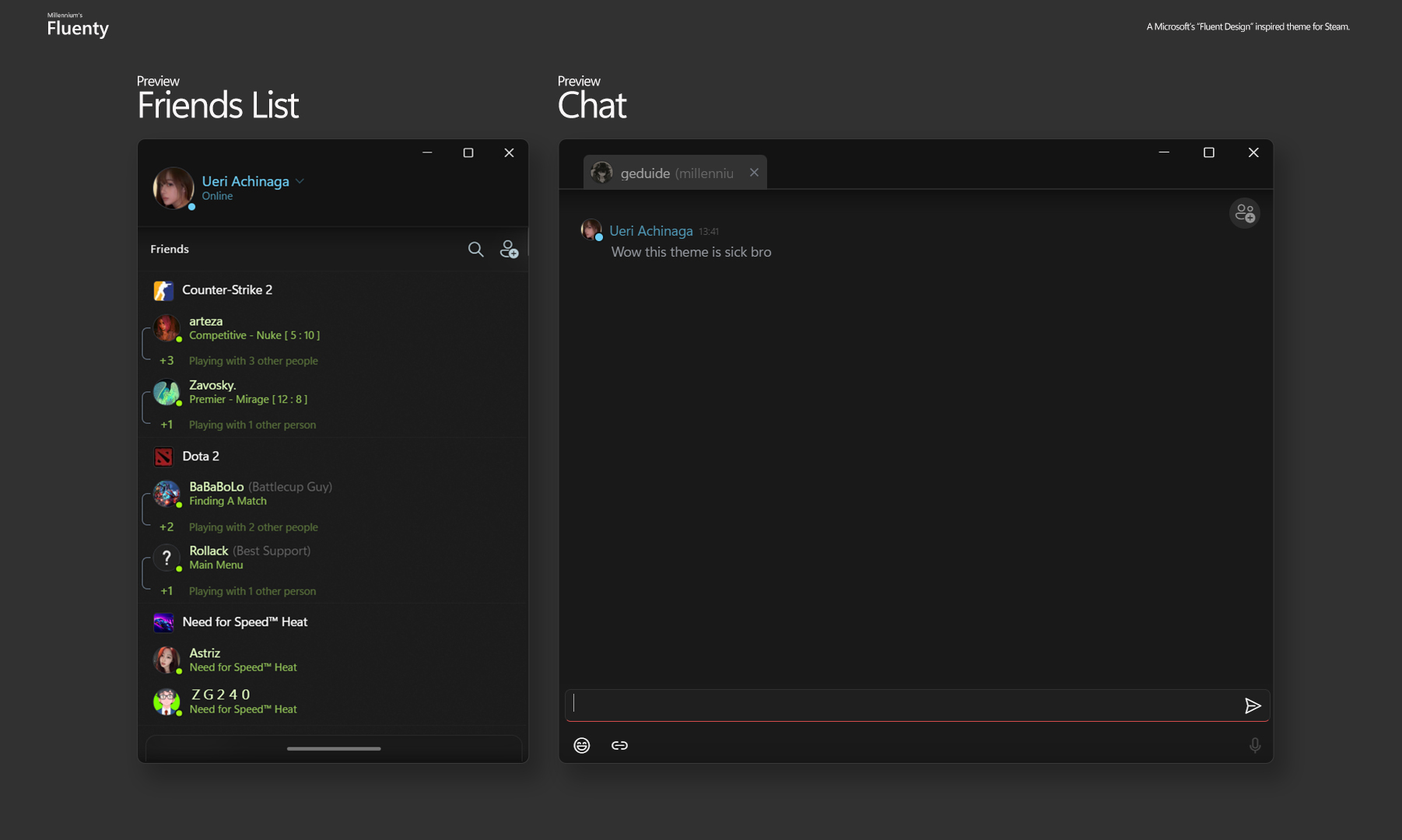
Task: Minimize the Chat window
Action: pos(1164,152)
